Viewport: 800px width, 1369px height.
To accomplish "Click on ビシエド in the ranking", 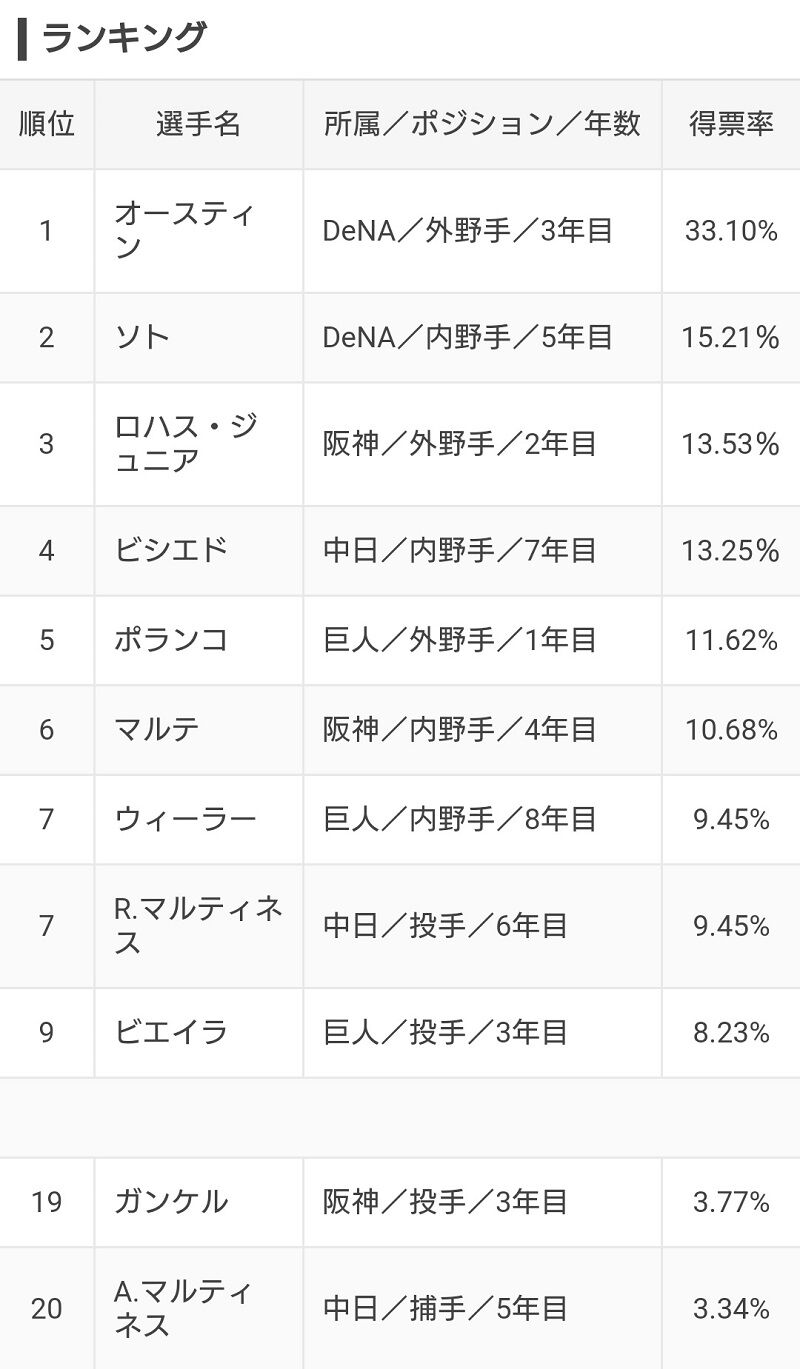I will click(x=171, y=551).
